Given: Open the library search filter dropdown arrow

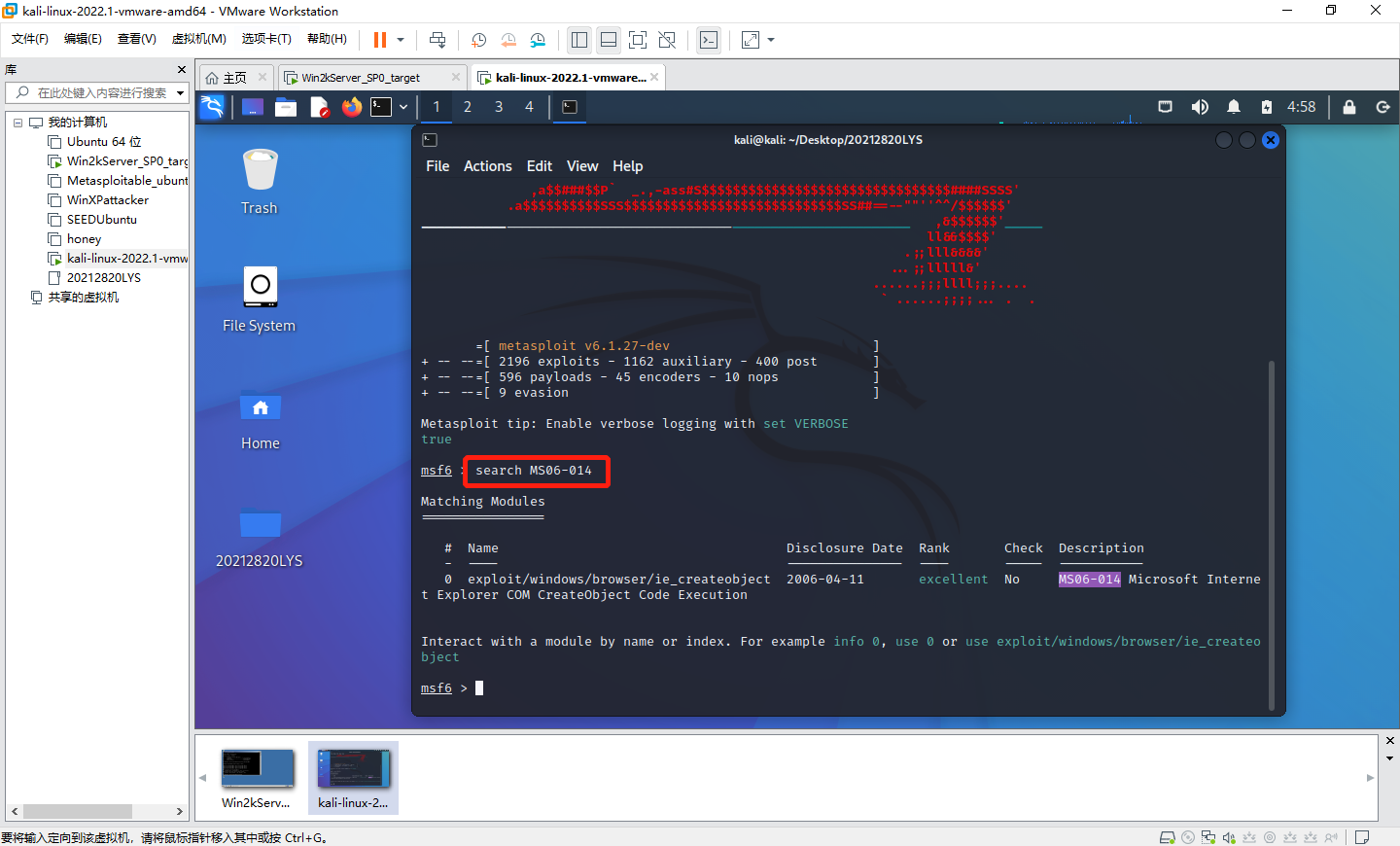Looking at the screenshot, I should click(x=180, y=93).
